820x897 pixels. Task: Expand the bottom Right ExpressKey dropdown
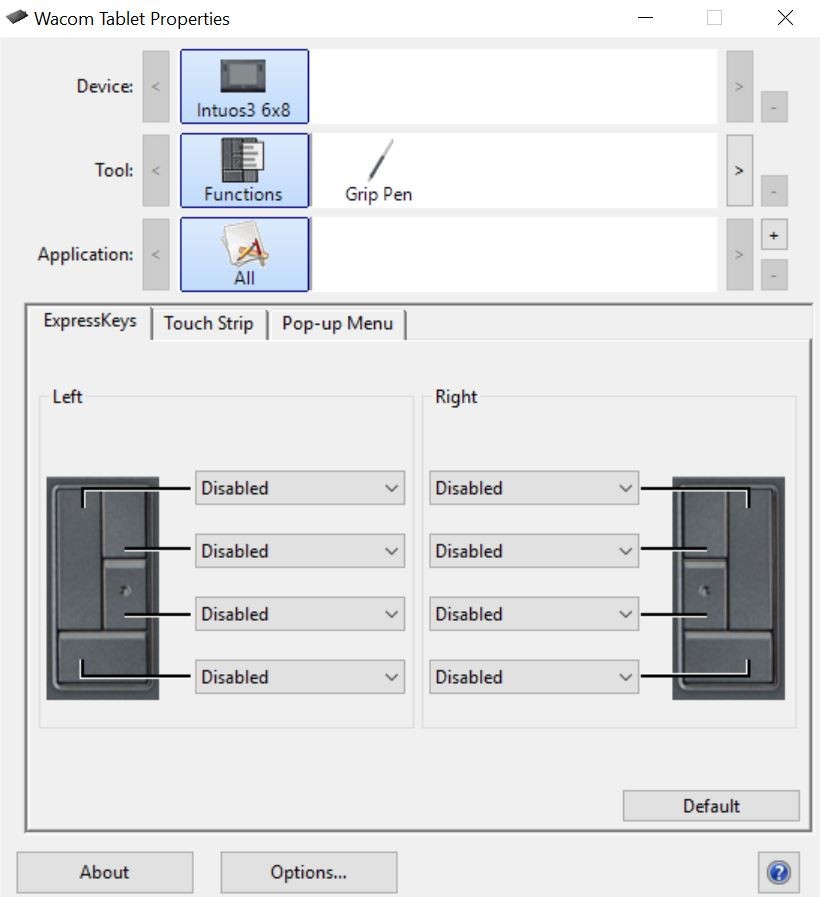click(x=534, y=677)
